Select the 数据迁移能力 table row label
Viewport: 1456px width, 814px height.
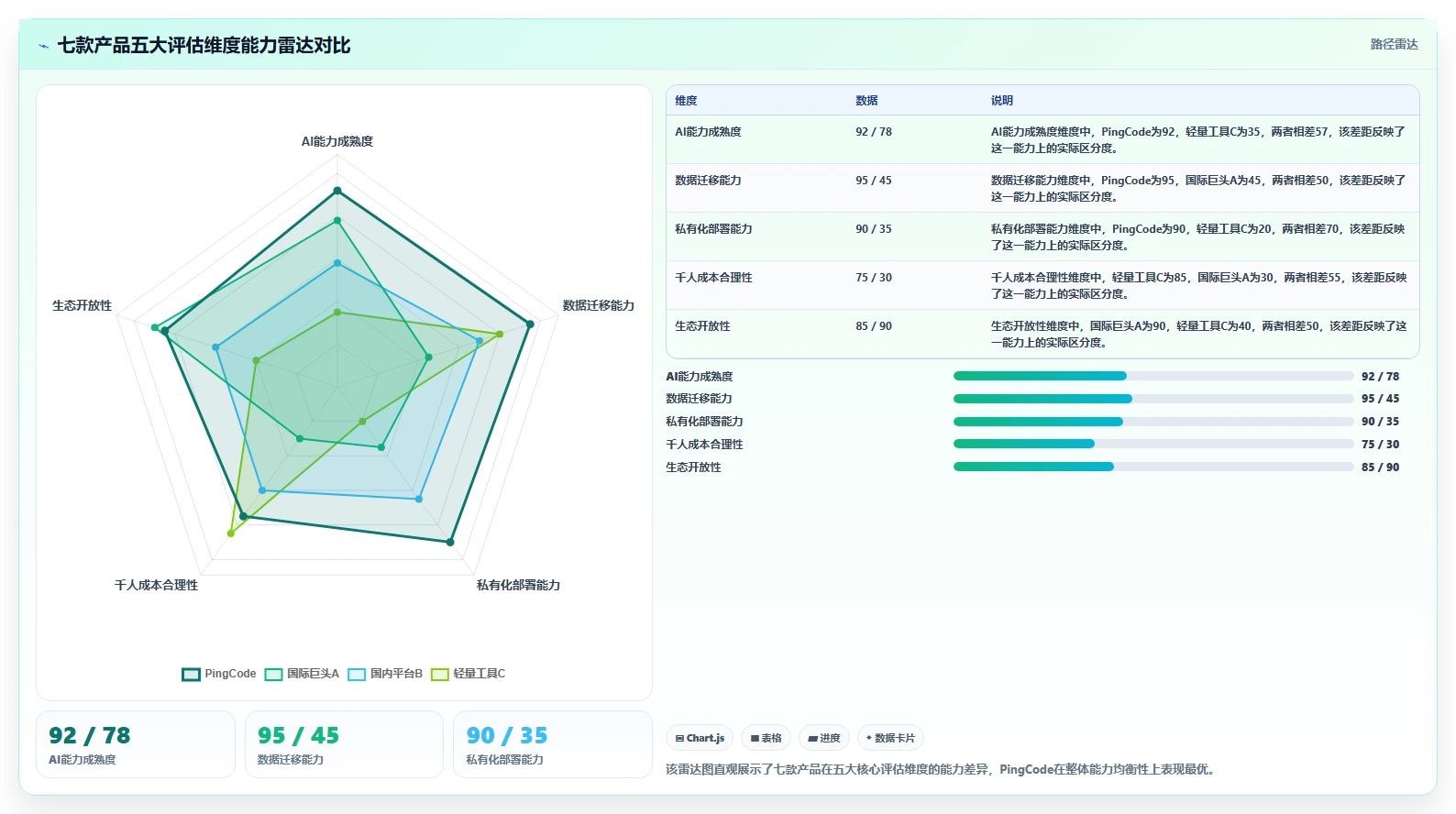coord(708,181)
